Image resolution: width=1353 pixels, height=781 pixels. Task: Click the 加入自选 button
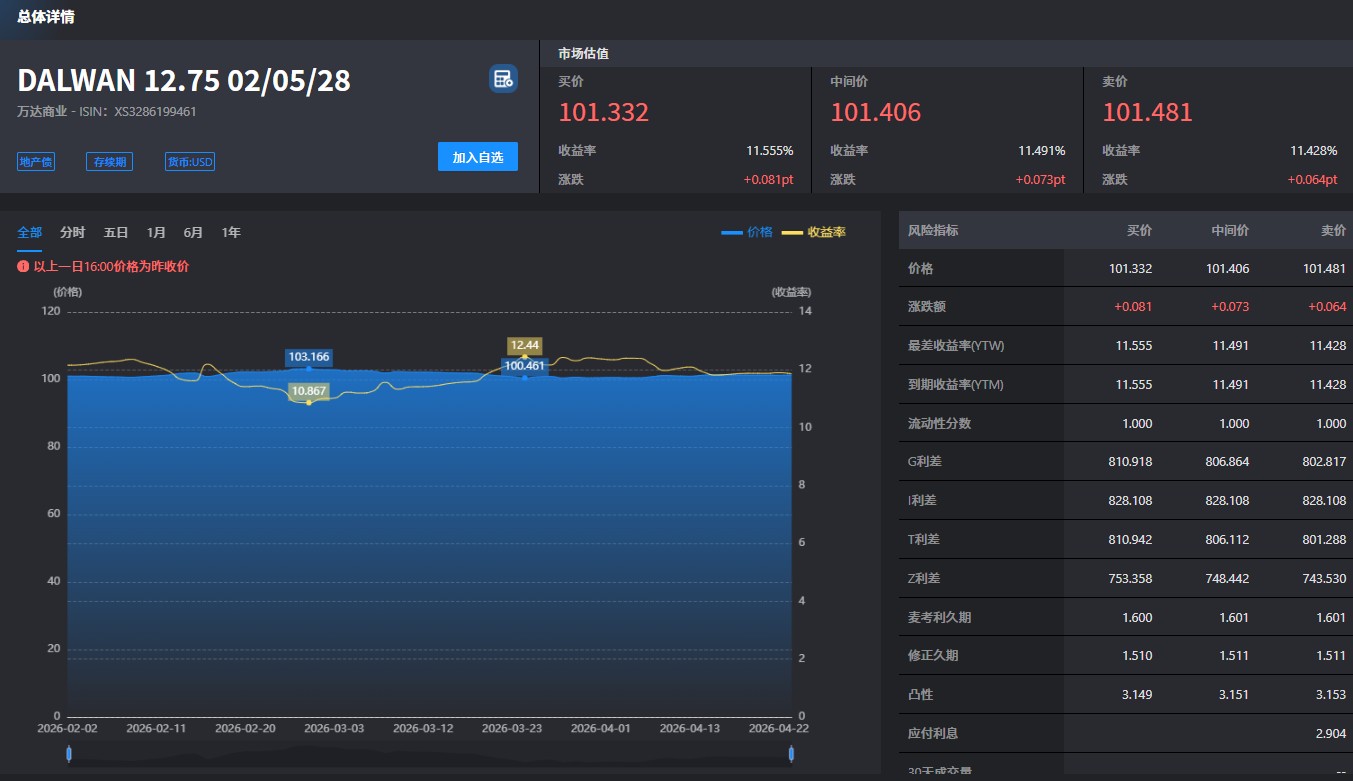pyautogui.click(x=477, y=157)
